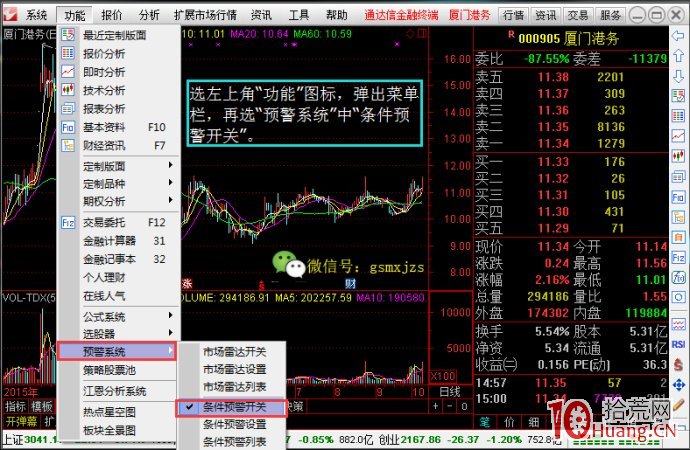
Task: Click the custom layout icon in the right sidebar
Action: 678,95
